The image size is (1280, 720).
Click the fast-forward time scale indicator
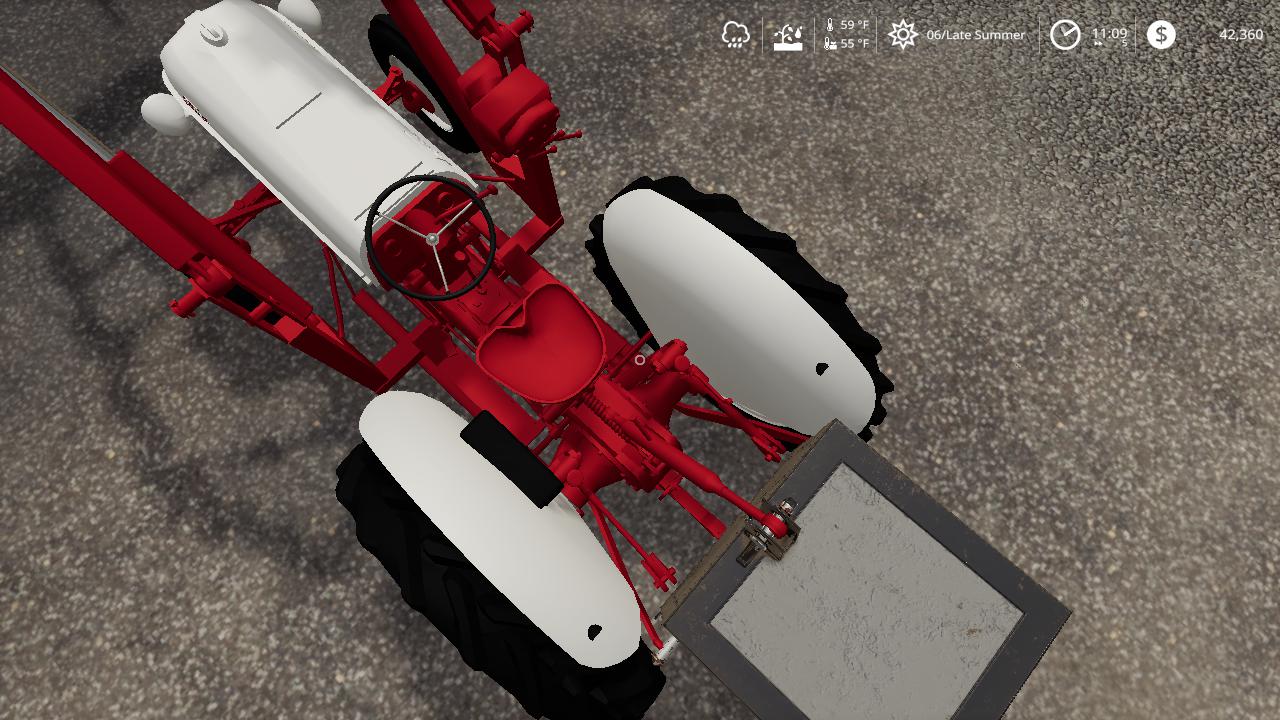point(1098,45)
